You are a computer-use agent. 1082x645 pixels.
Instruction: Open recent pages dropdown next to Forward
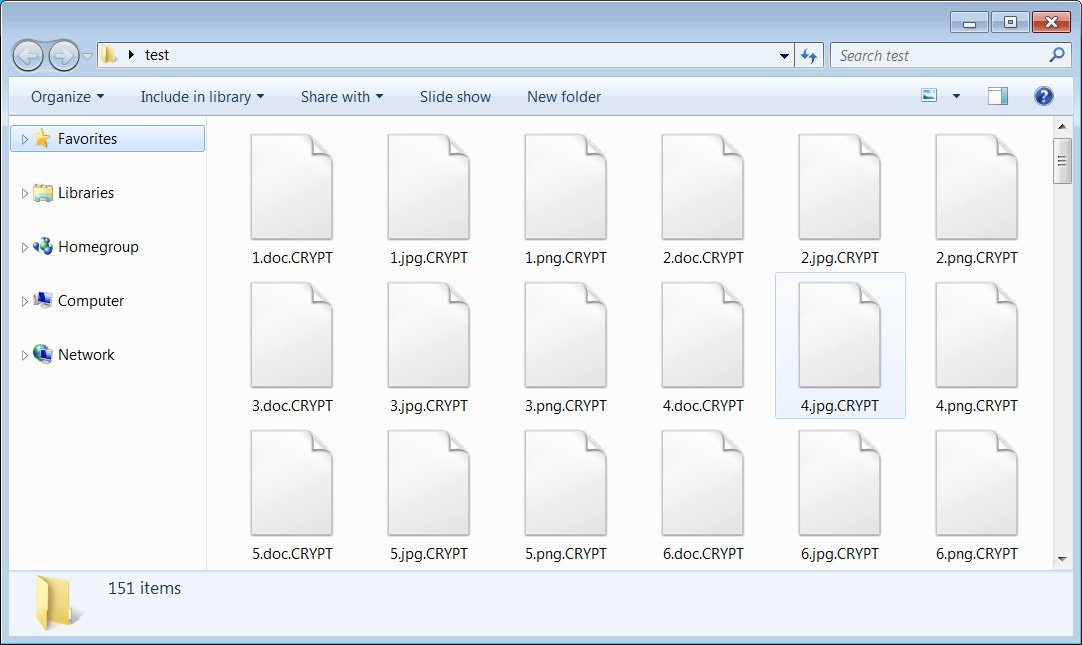(x=88, y=56)
